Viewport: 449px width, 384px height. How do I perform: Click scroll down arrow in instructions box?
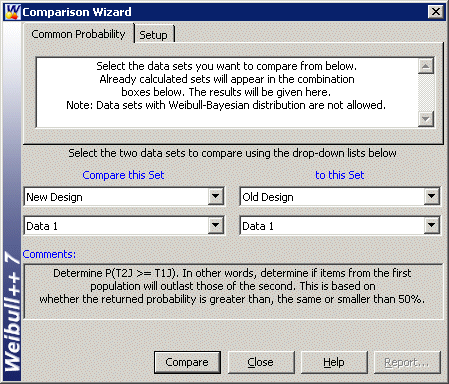click(x=426, y=118)
